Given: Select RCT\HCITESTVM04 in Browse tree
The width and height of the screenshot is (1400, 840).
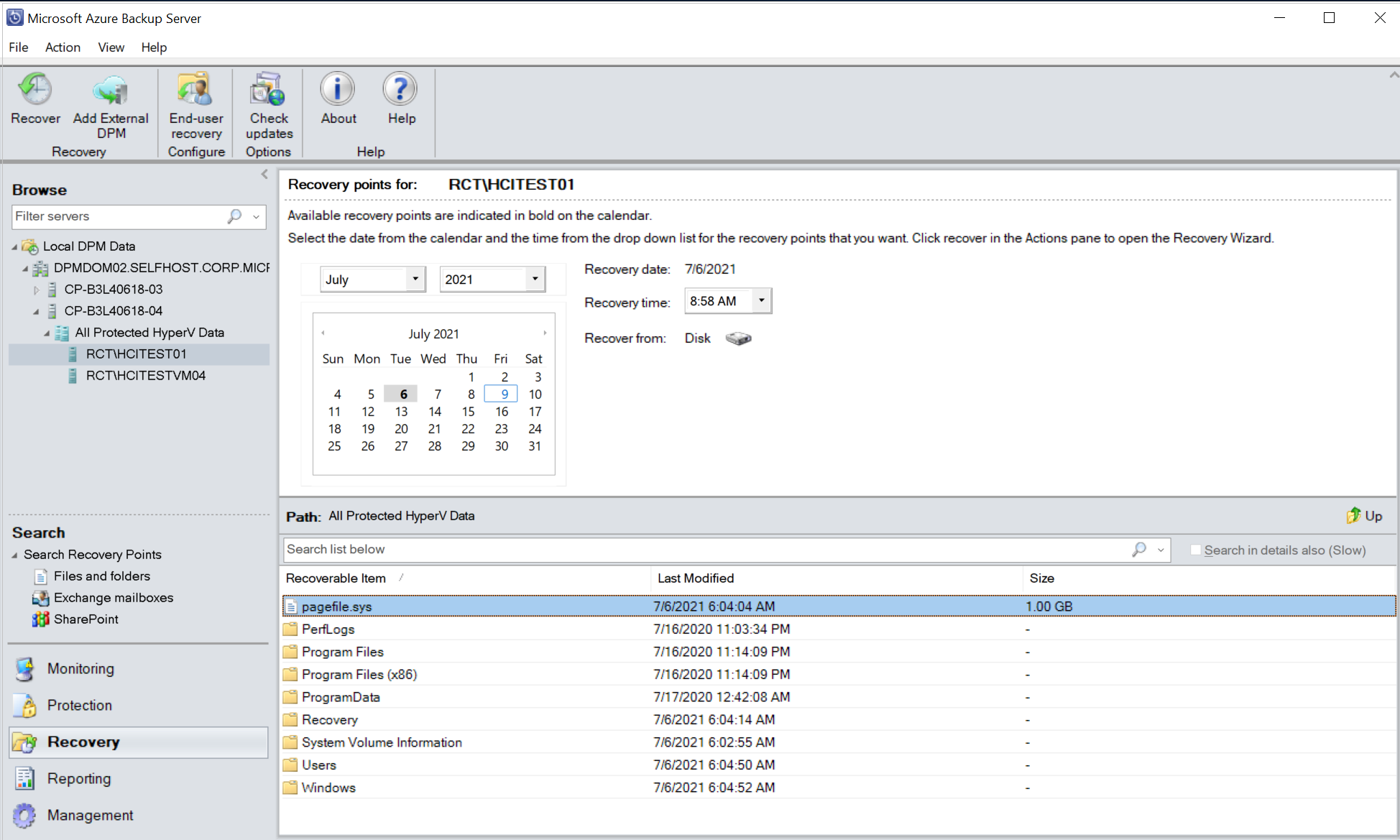Looking at the screenshot, I should coord(149,375).
